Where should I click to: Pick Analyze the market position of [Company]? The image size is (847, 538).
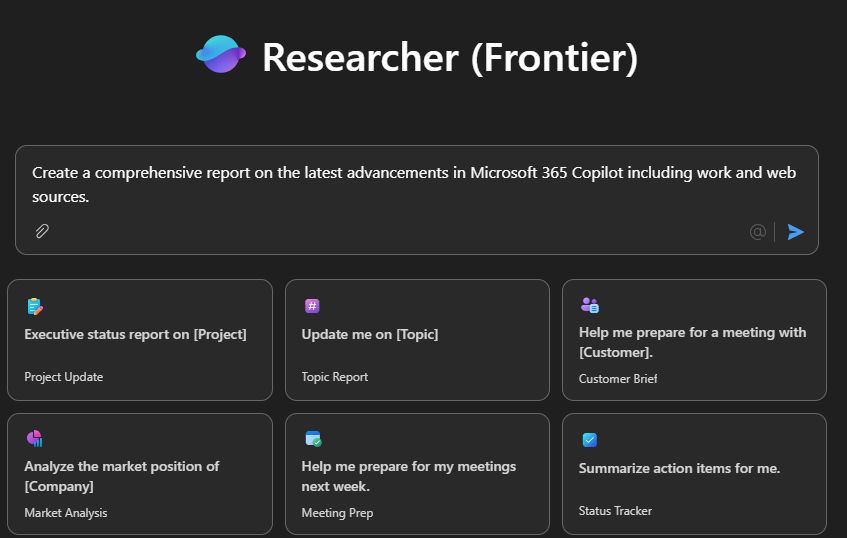139,474
